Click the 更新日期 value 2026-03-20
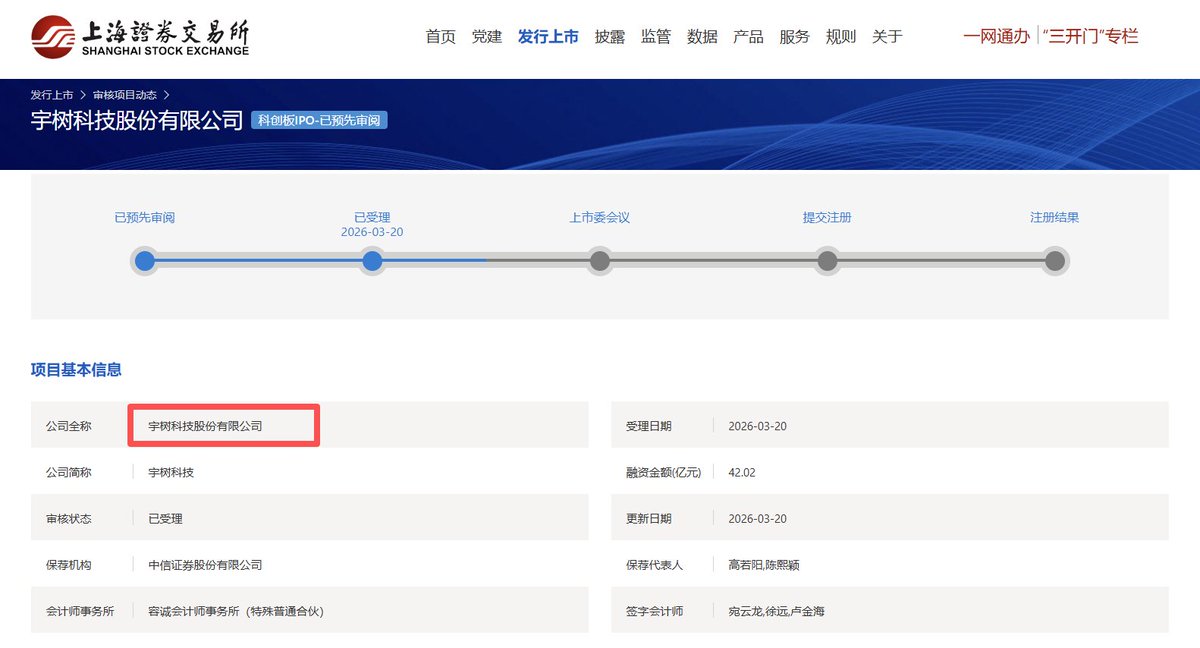 (x=758, y=519)
